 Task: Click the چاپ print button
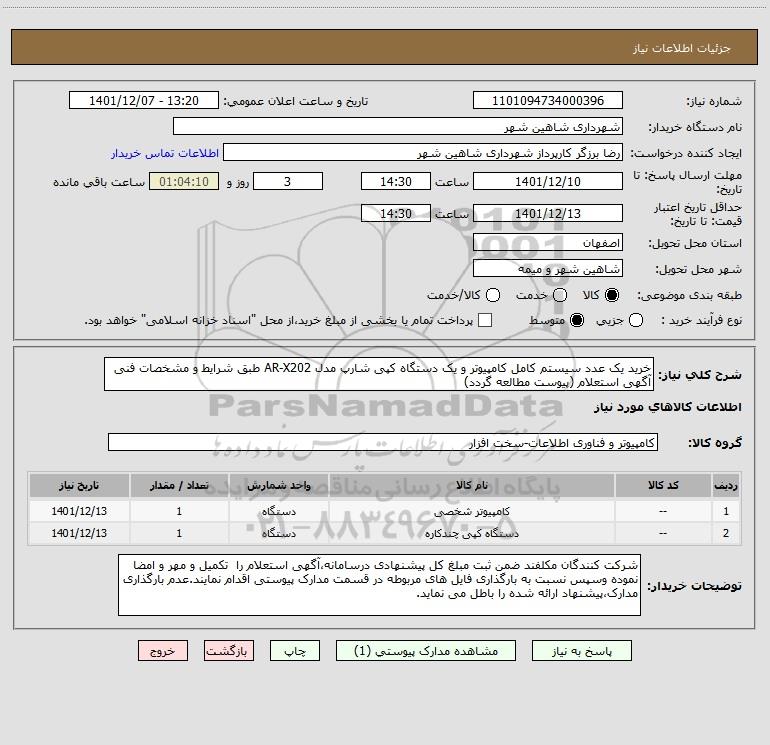[295, 651]
